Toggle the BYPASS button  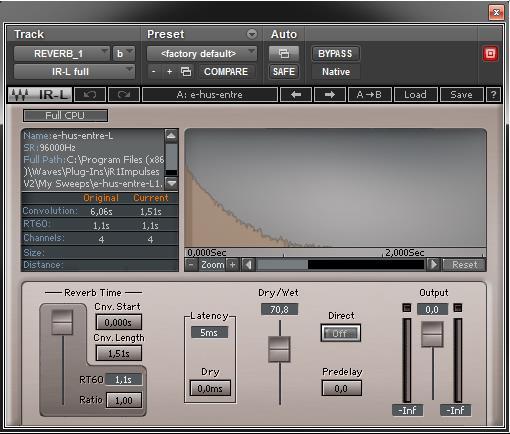pyautogui.click(x=335, y=54)
